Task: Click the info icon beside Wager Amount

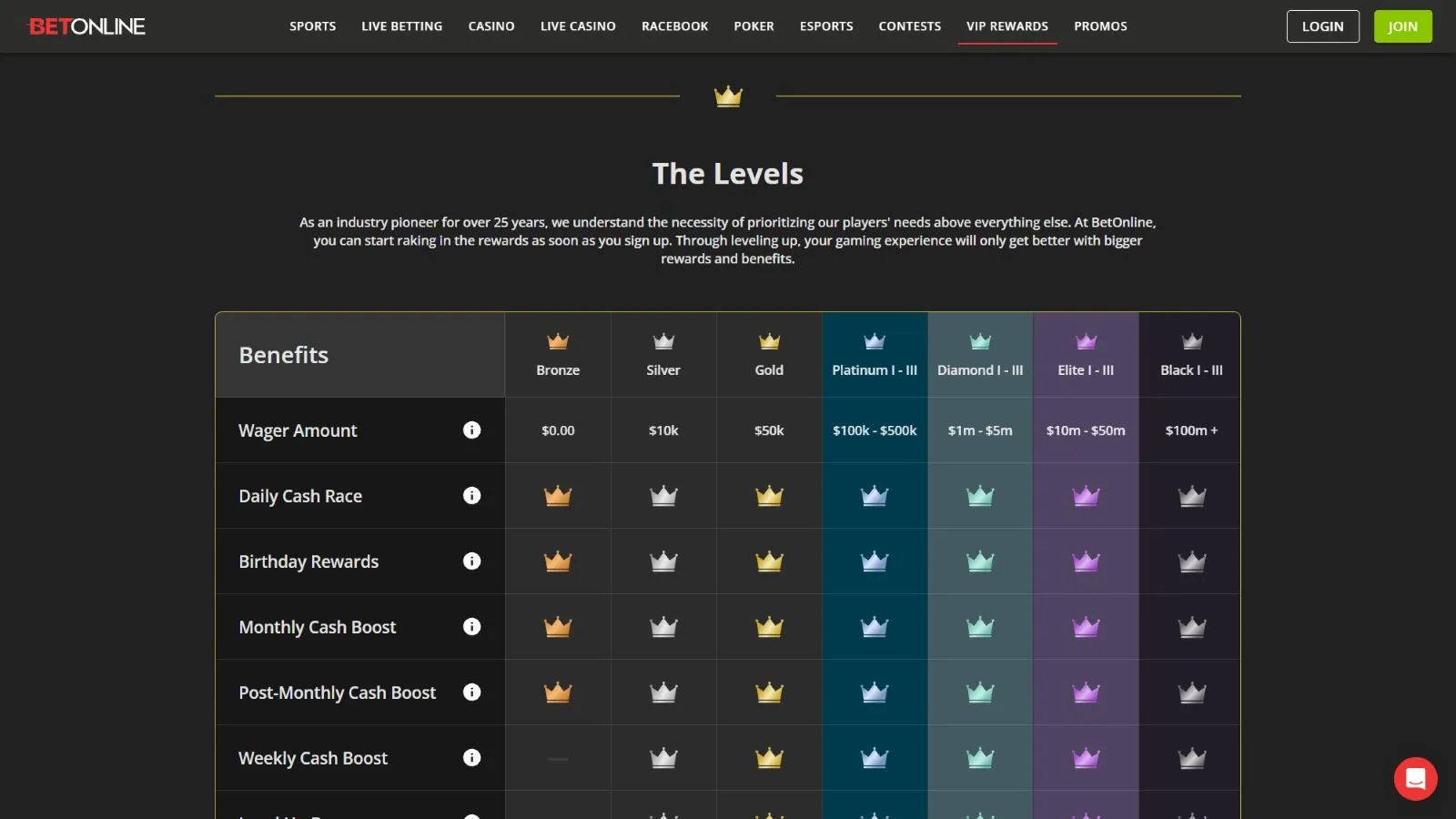Action: [471, 430]
